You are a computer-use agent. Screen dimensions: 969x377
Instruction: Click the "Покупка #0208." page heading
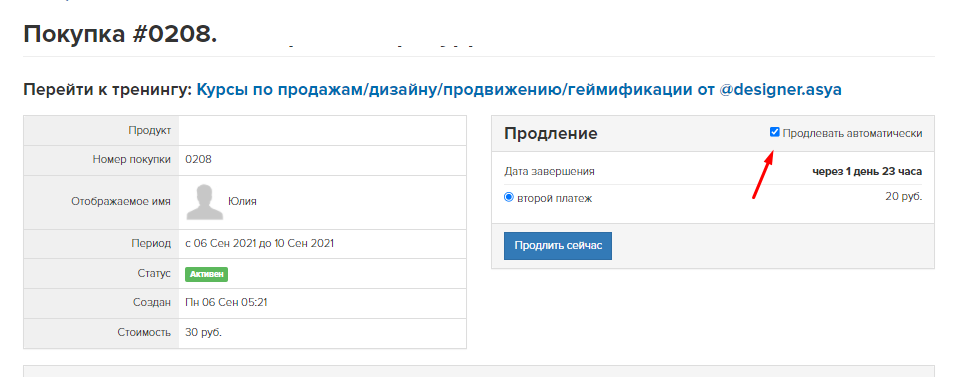coord(121,34)
